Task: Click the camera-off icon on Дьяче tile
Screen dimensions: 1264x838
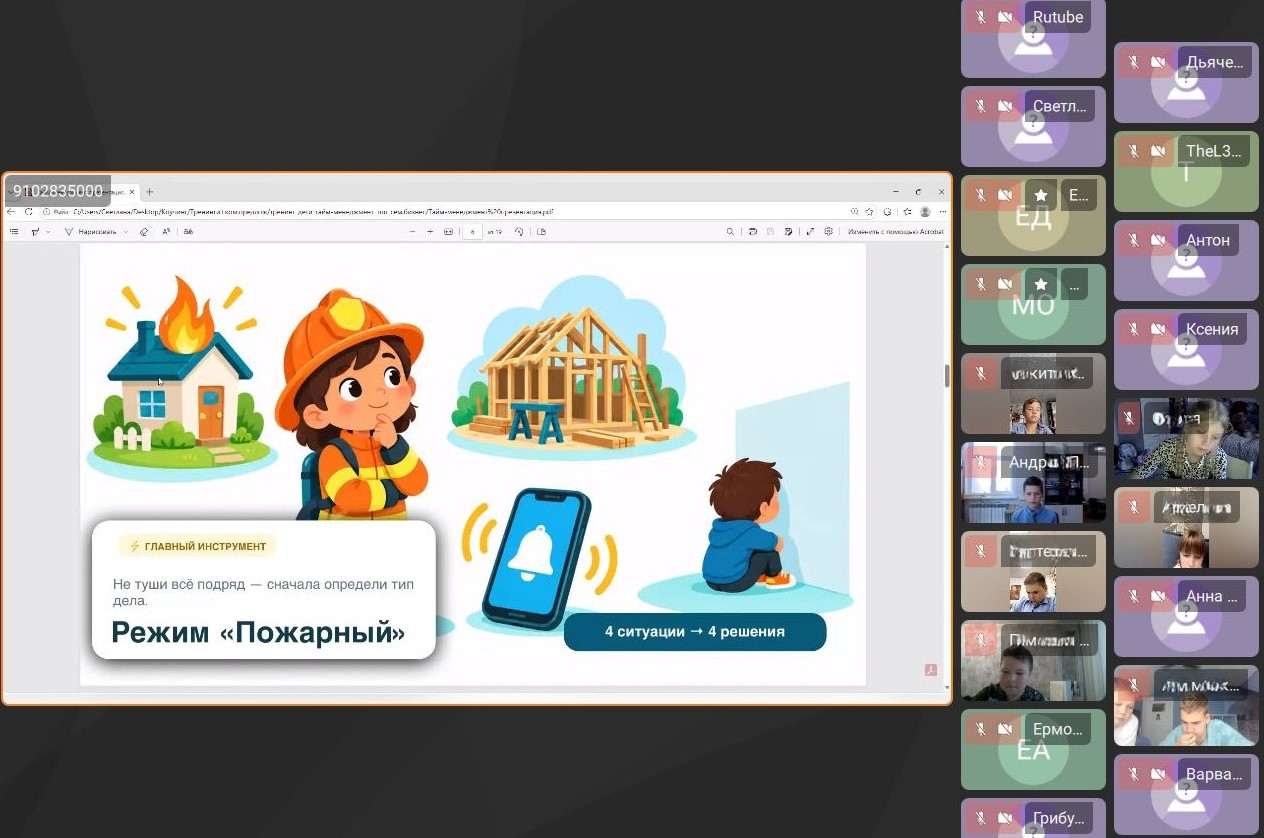Action: [1158, 62]
